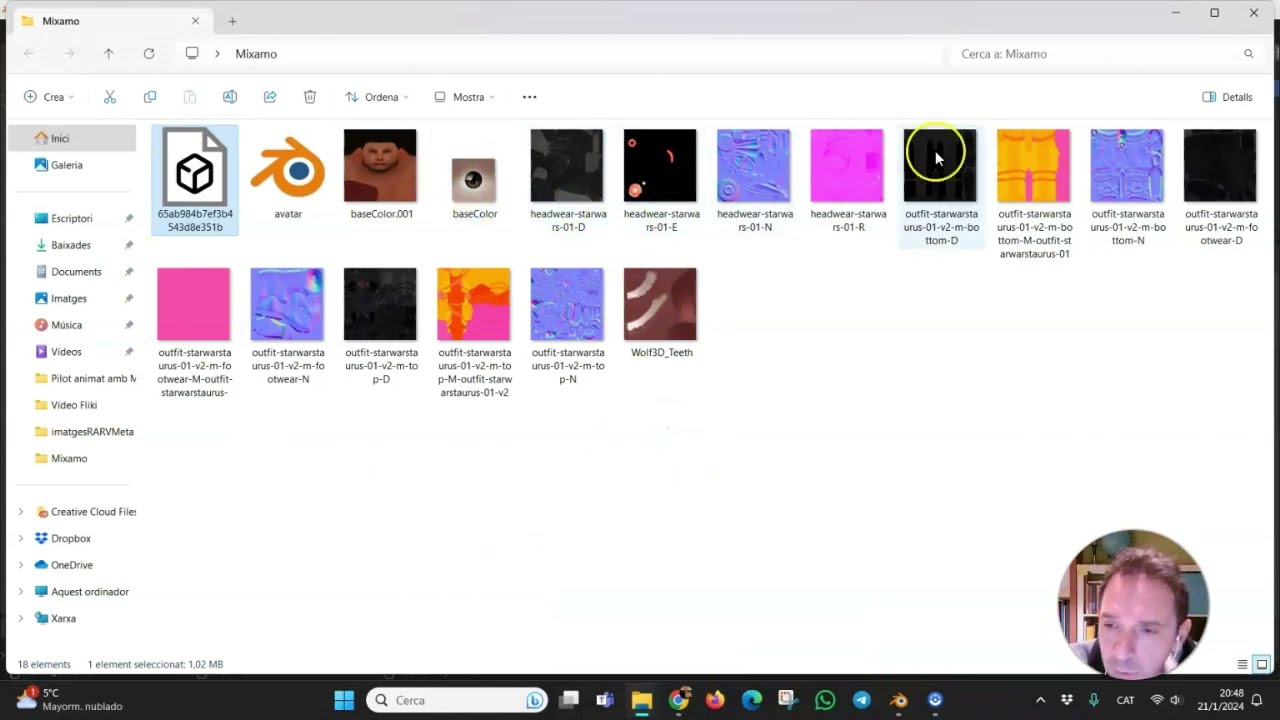Go up one folder level arrow

(109, 54)
